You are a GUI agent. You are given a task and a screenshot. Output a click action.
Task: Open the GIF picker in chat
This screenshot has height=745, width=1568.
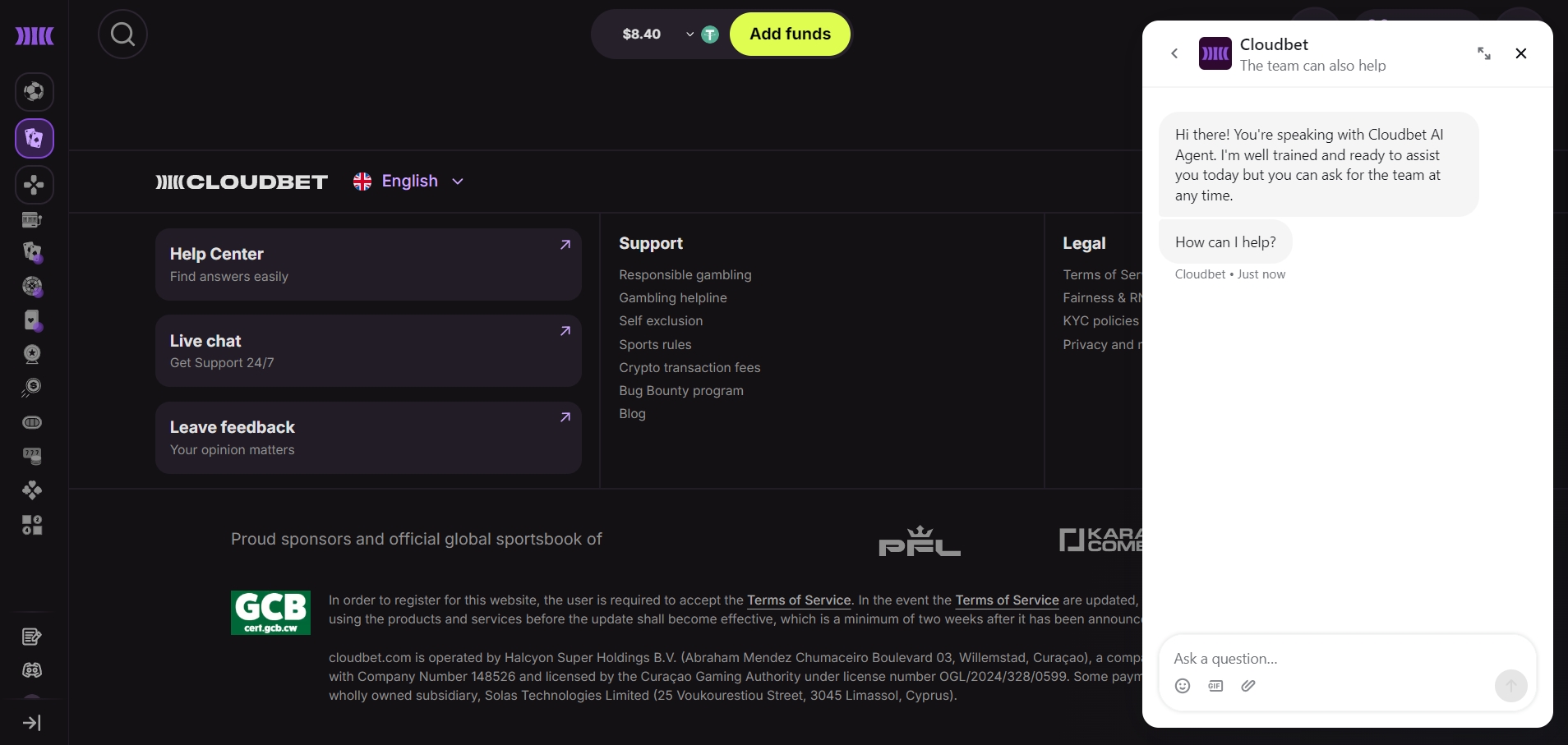(1215, 686)
